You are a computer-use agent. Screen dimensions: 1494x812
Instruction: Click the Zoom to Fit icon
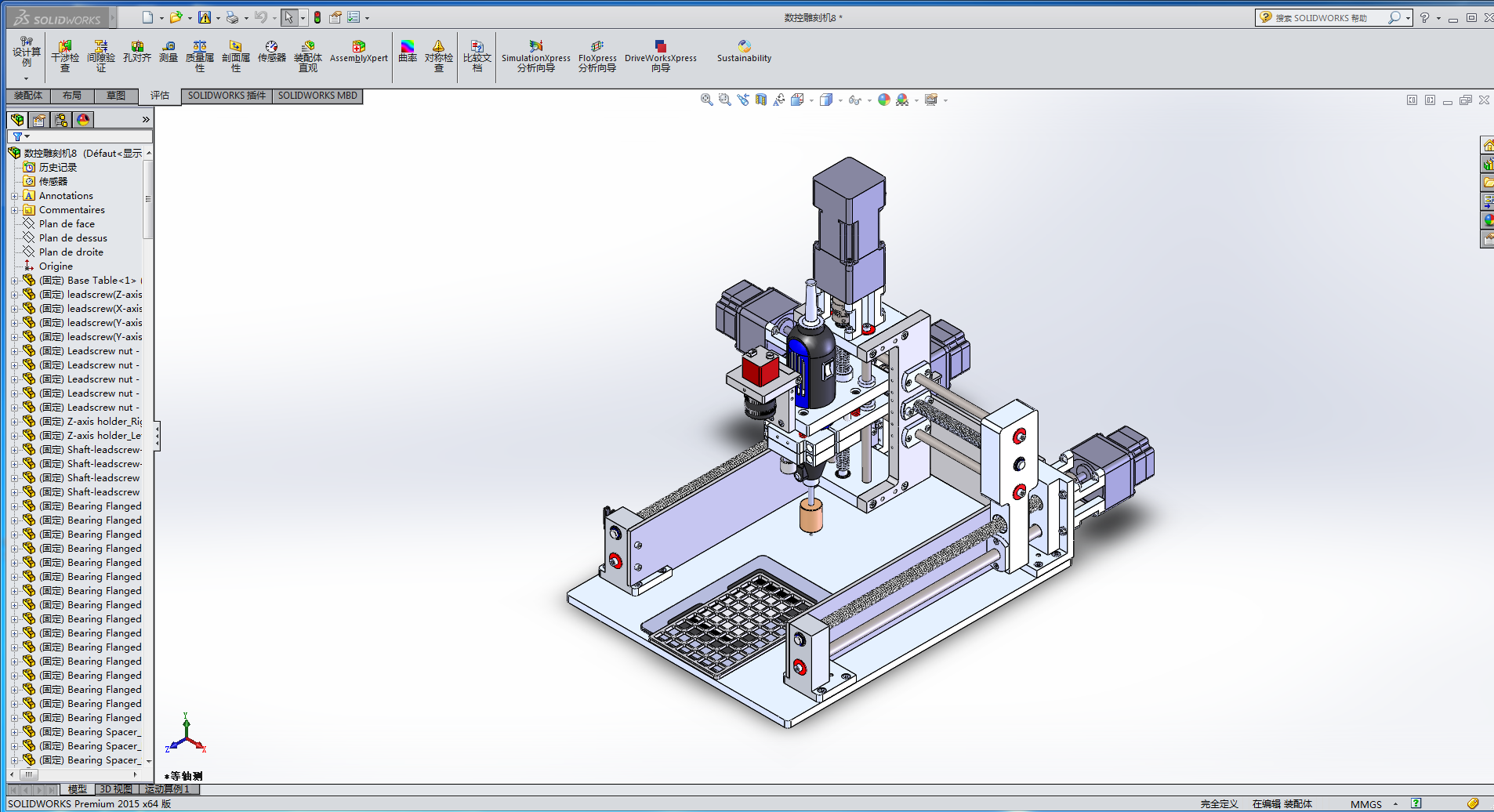click(706, 100)
